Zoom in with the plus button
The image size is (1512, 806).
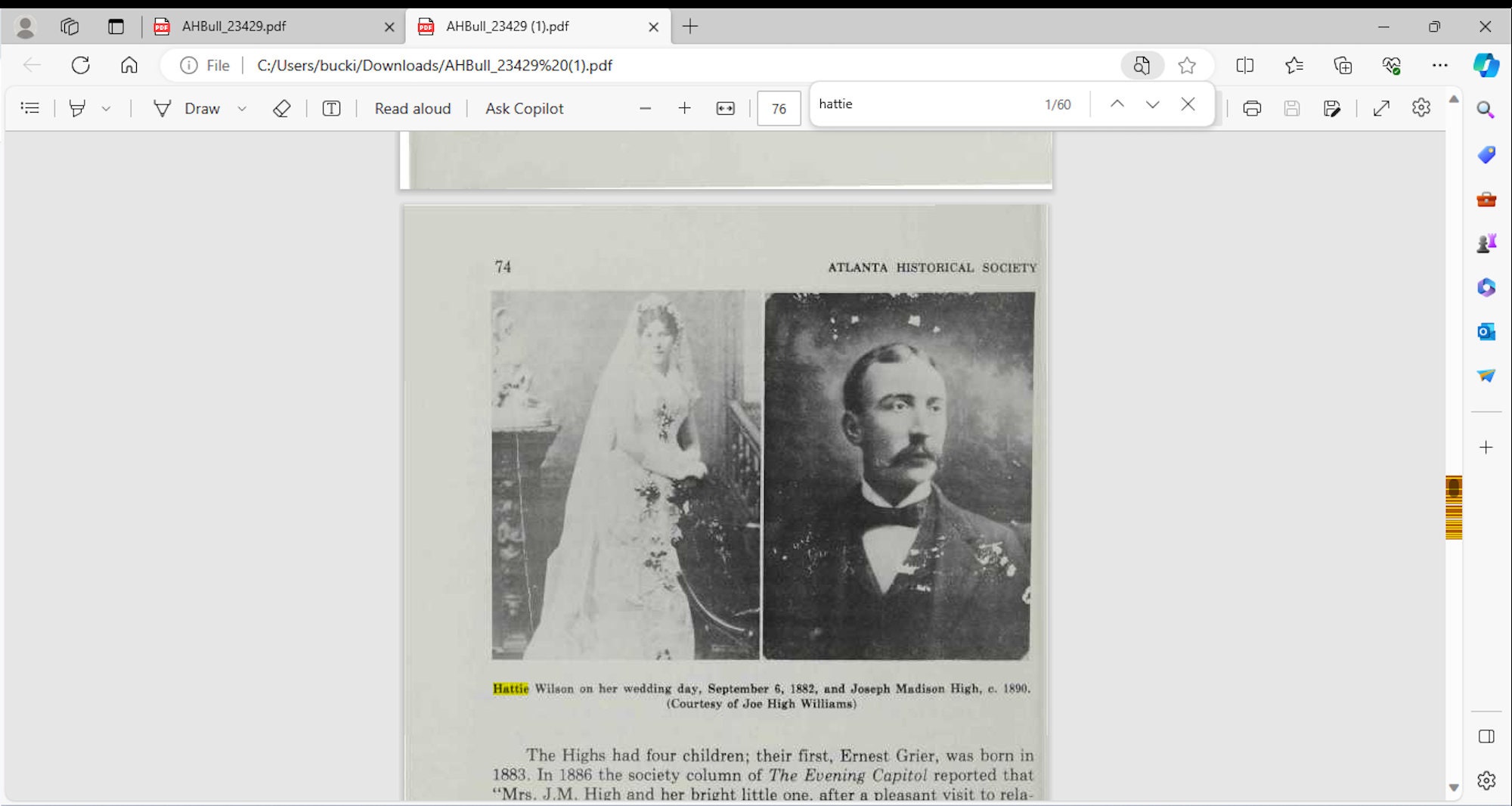pos(684,108)
